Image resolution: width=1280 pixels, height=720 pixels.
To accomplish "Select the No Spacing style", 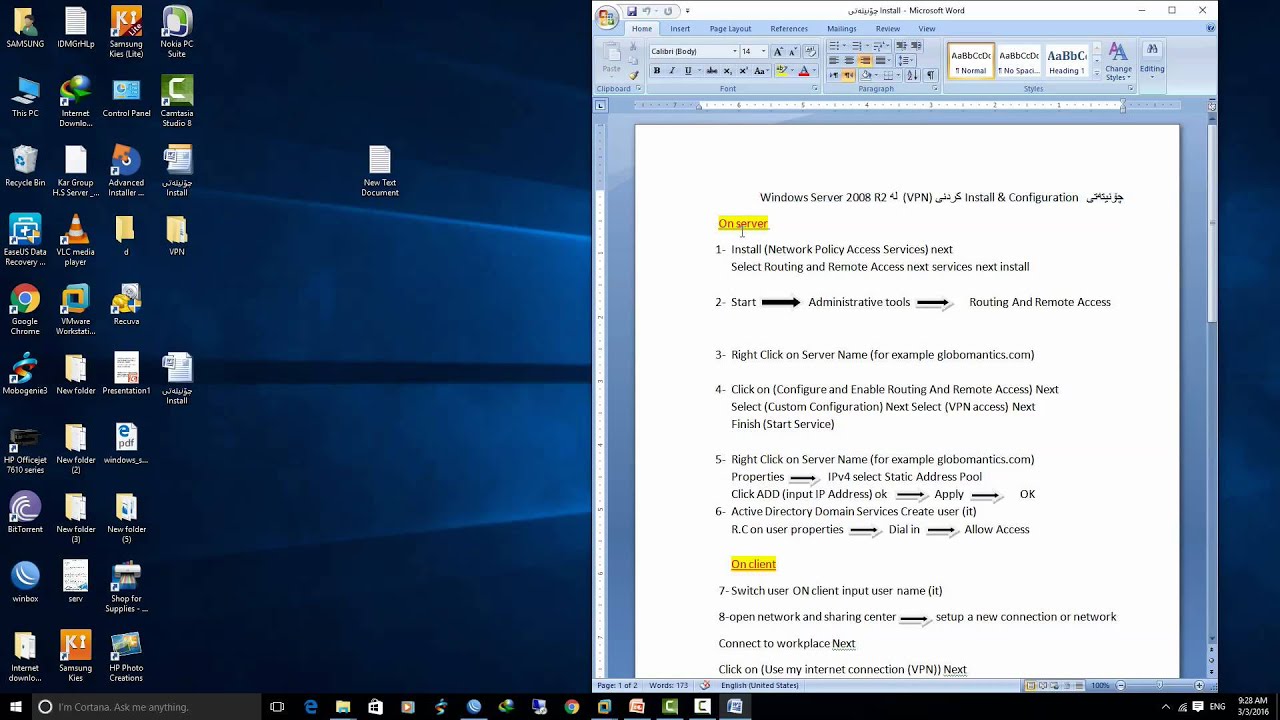I will click(1019, 61).
